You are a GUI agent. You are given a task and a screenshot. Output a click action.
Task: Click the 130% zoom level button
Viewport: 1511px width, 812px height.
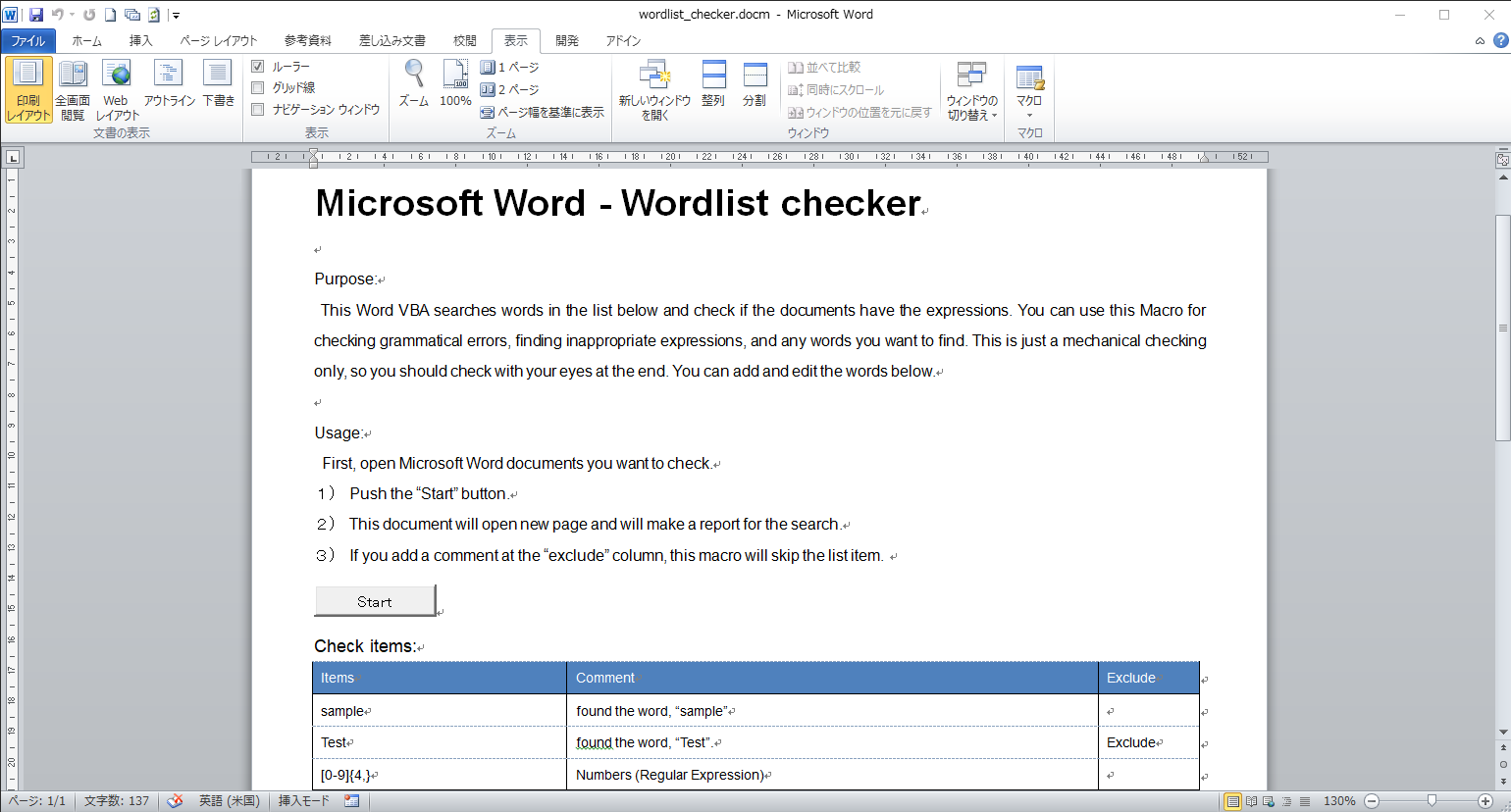[1339, 801]
